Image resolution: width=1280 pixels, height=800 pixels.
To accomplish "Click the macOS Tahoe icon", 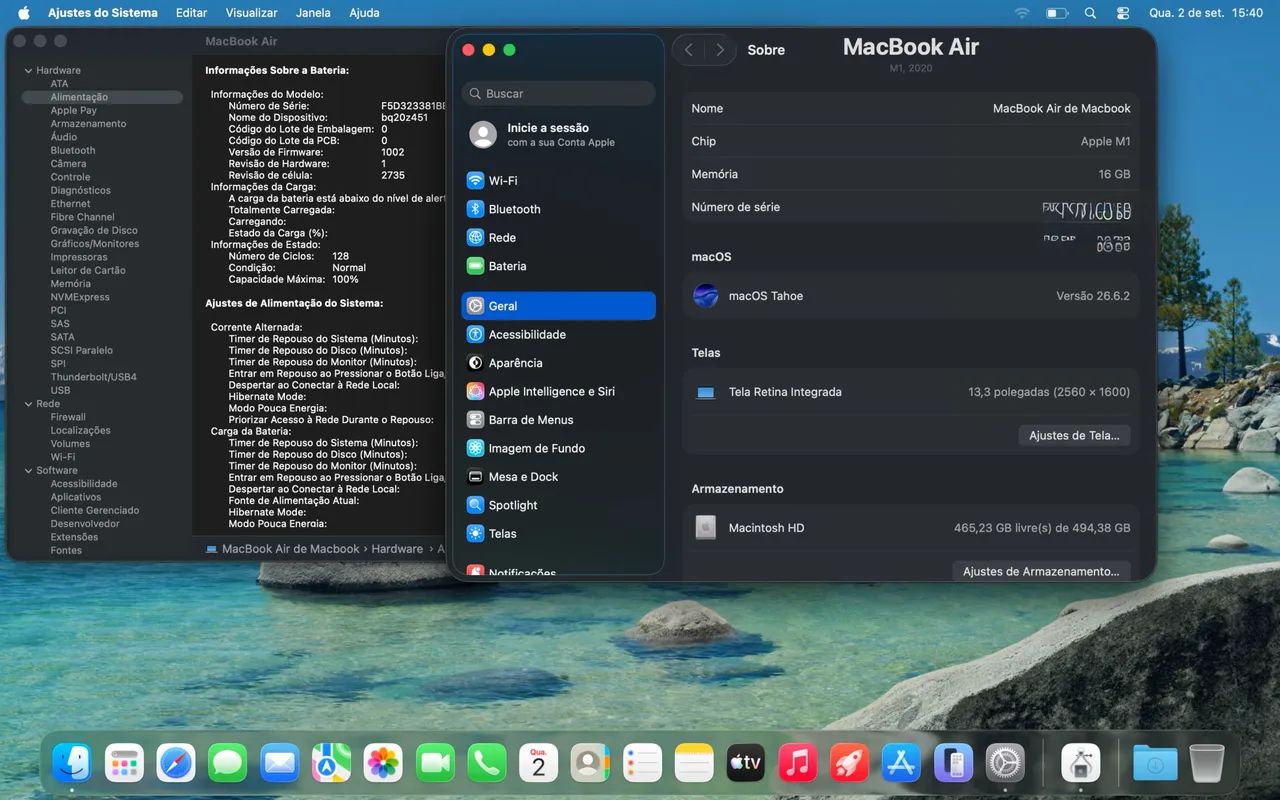I will pos(706,296).
